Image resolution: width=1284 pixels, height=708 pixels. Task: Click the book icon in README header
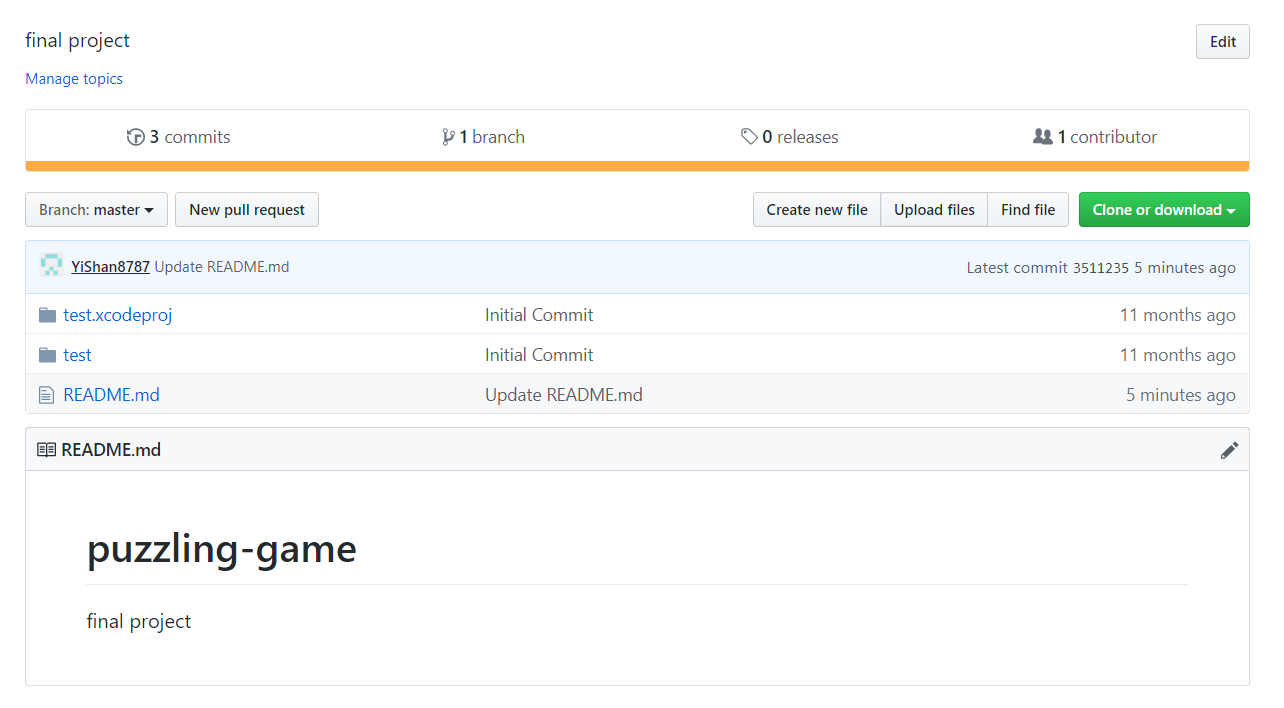[46, 450]
